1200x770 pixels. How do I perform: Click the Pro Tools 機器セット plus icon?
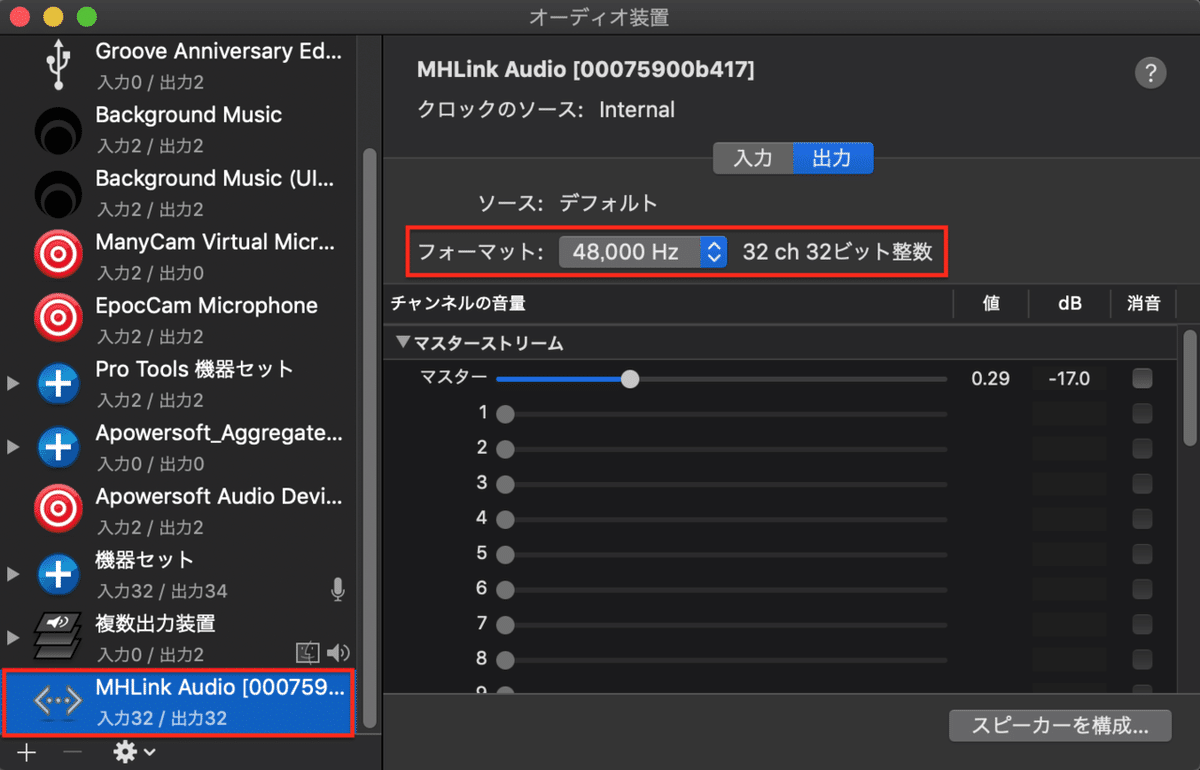pos(59,383)
